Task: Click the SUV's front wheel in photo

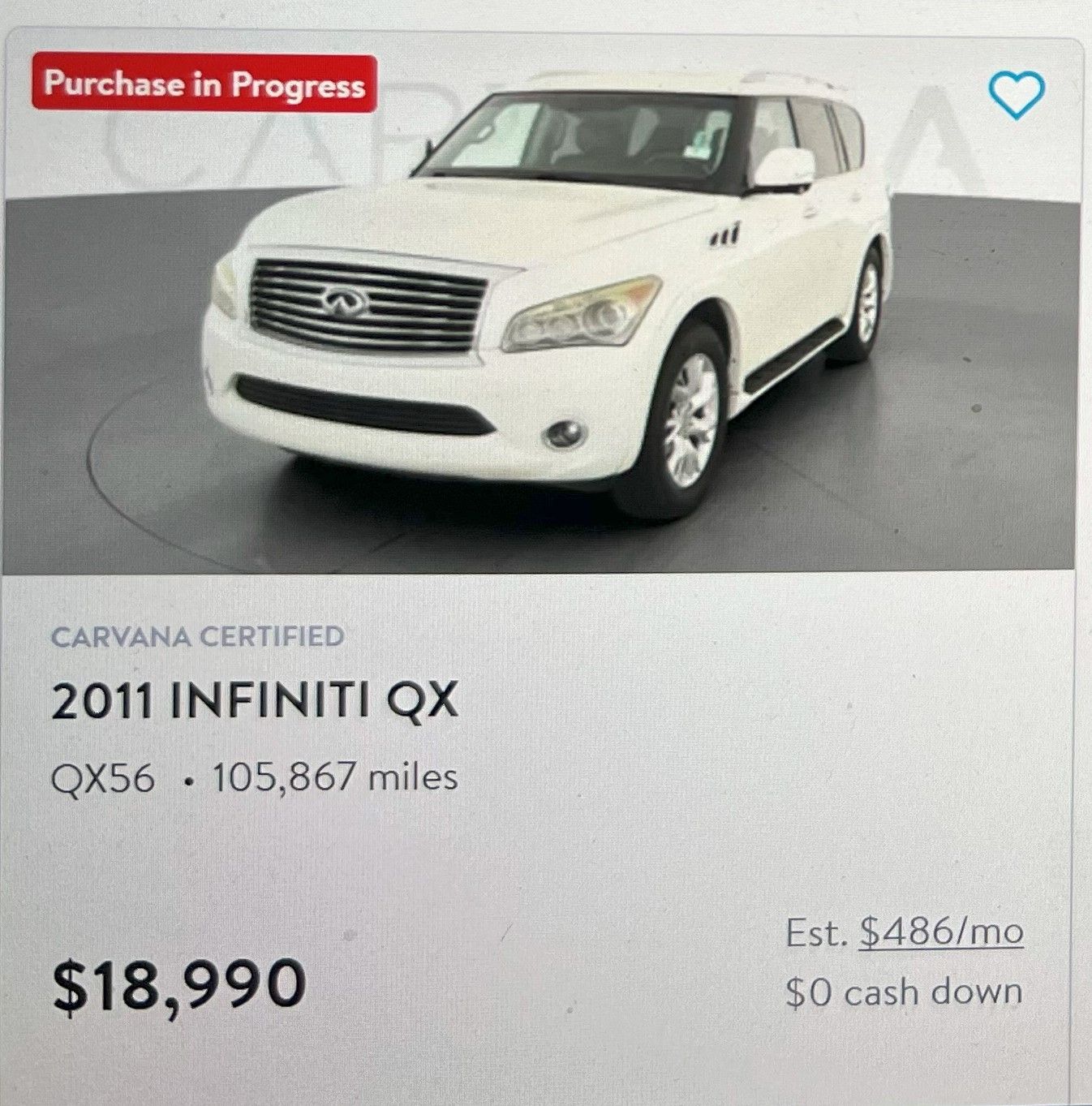Action: click(x=689, y=421)
